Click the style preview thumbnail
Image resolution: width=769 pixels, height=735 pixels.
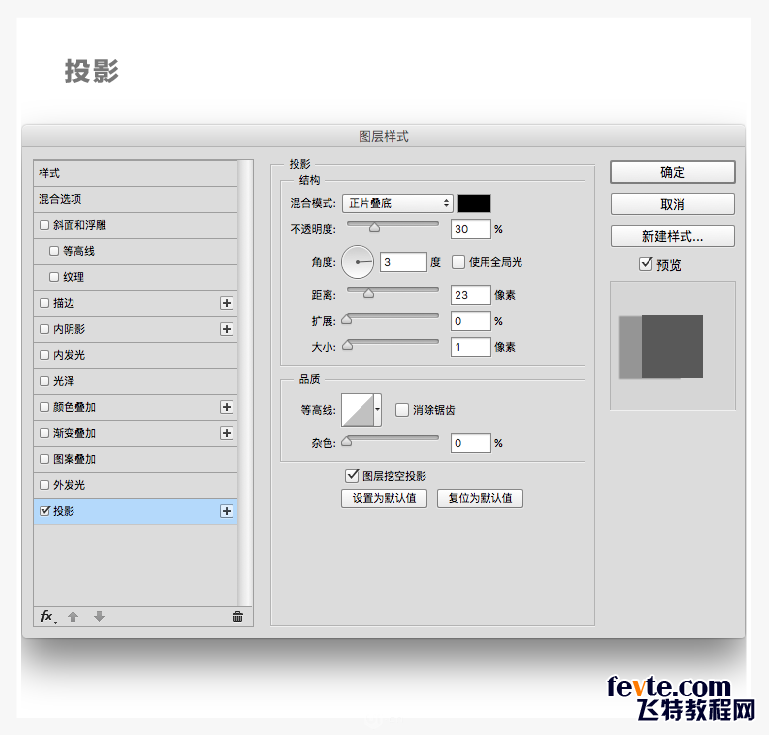click(x=672, y=346)
